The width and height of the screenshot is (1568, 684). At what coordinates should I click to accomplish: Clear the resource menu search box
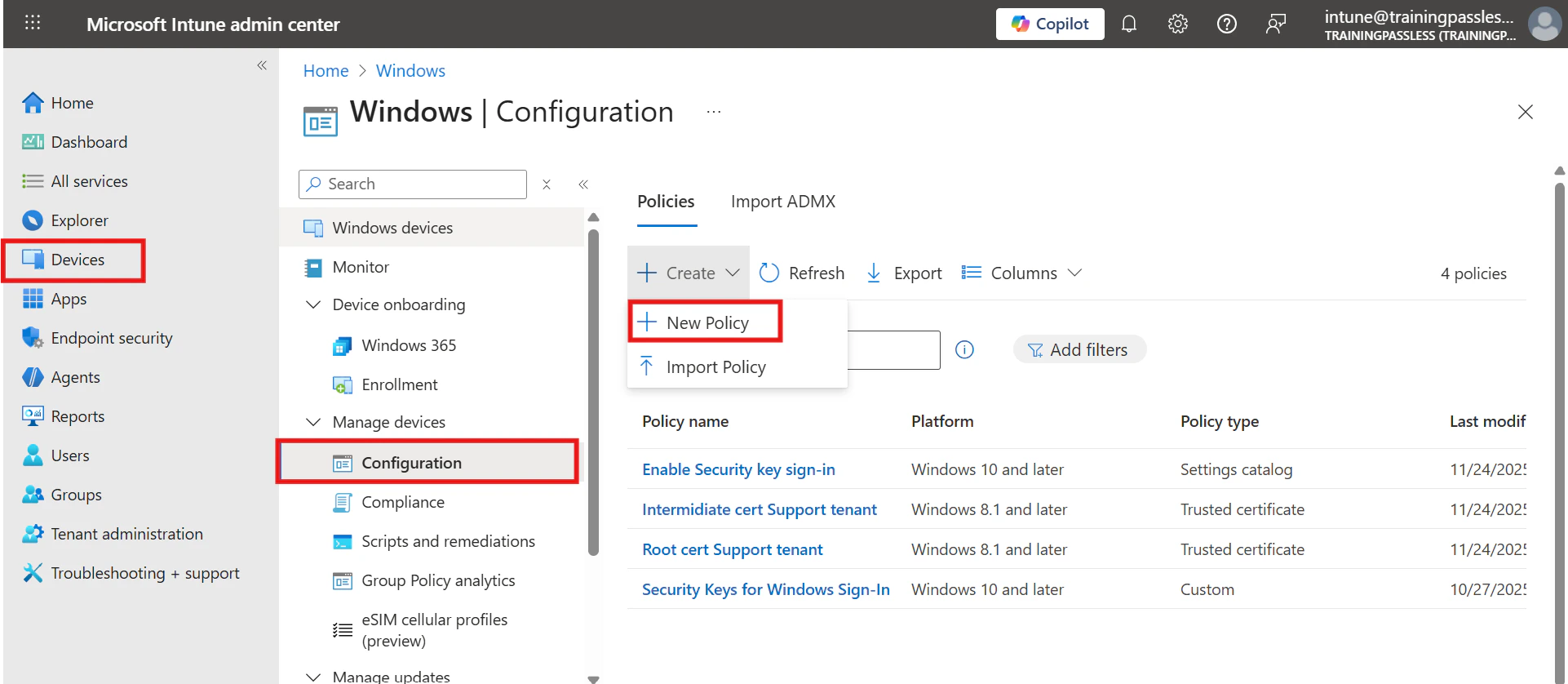tap(547, 184)
